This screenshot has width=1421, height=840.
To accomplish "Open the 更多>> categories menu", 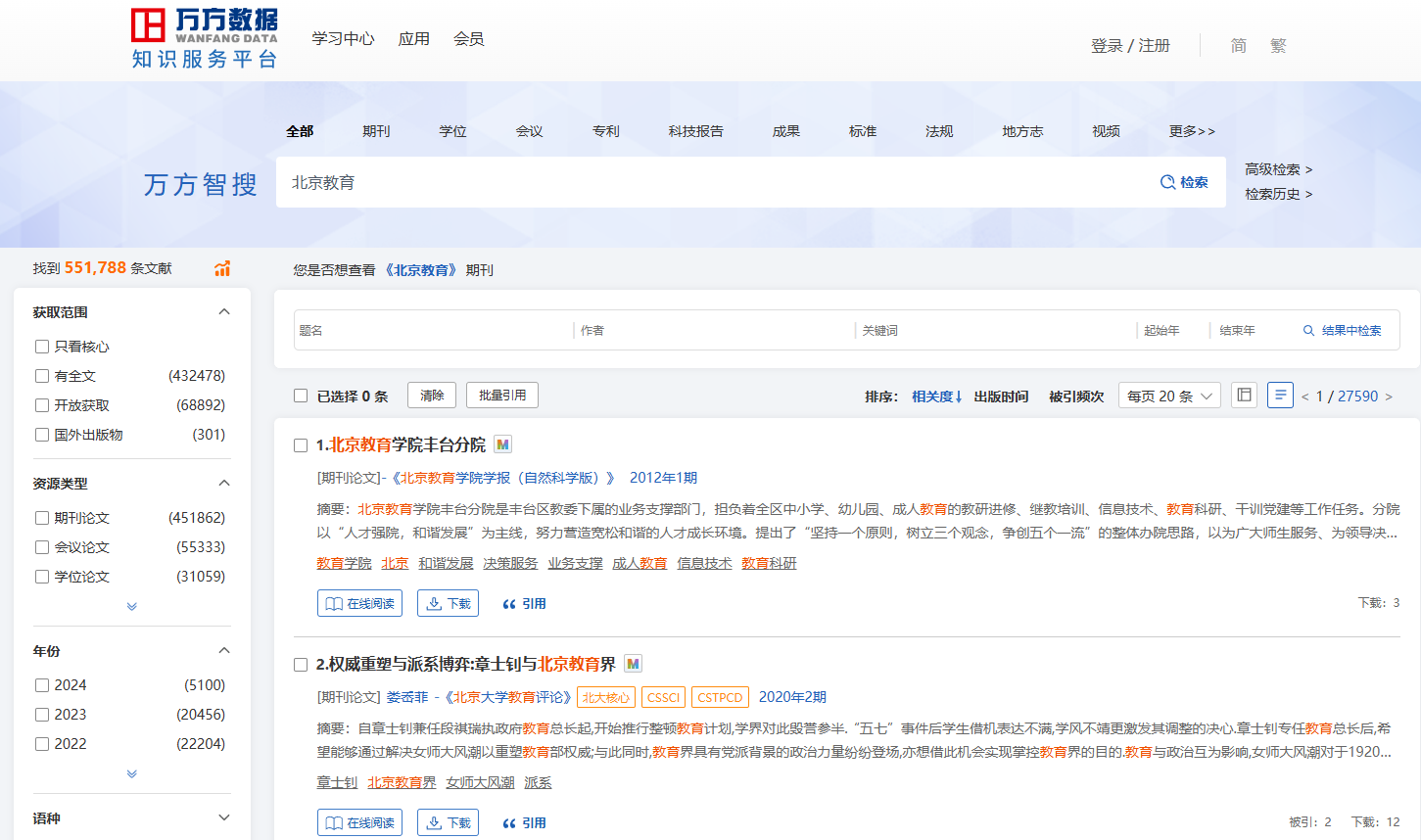I will point(1192,131).
